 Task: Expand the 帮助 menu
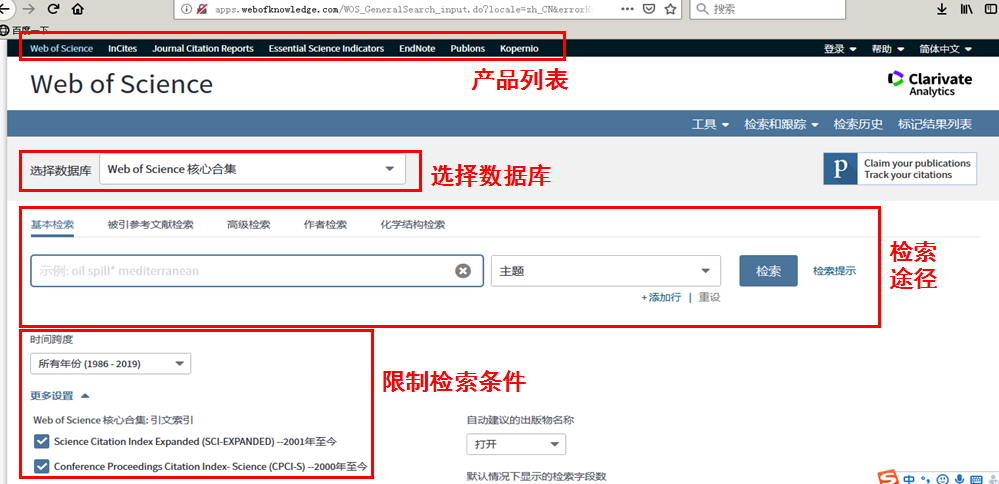tap(888, 48)
